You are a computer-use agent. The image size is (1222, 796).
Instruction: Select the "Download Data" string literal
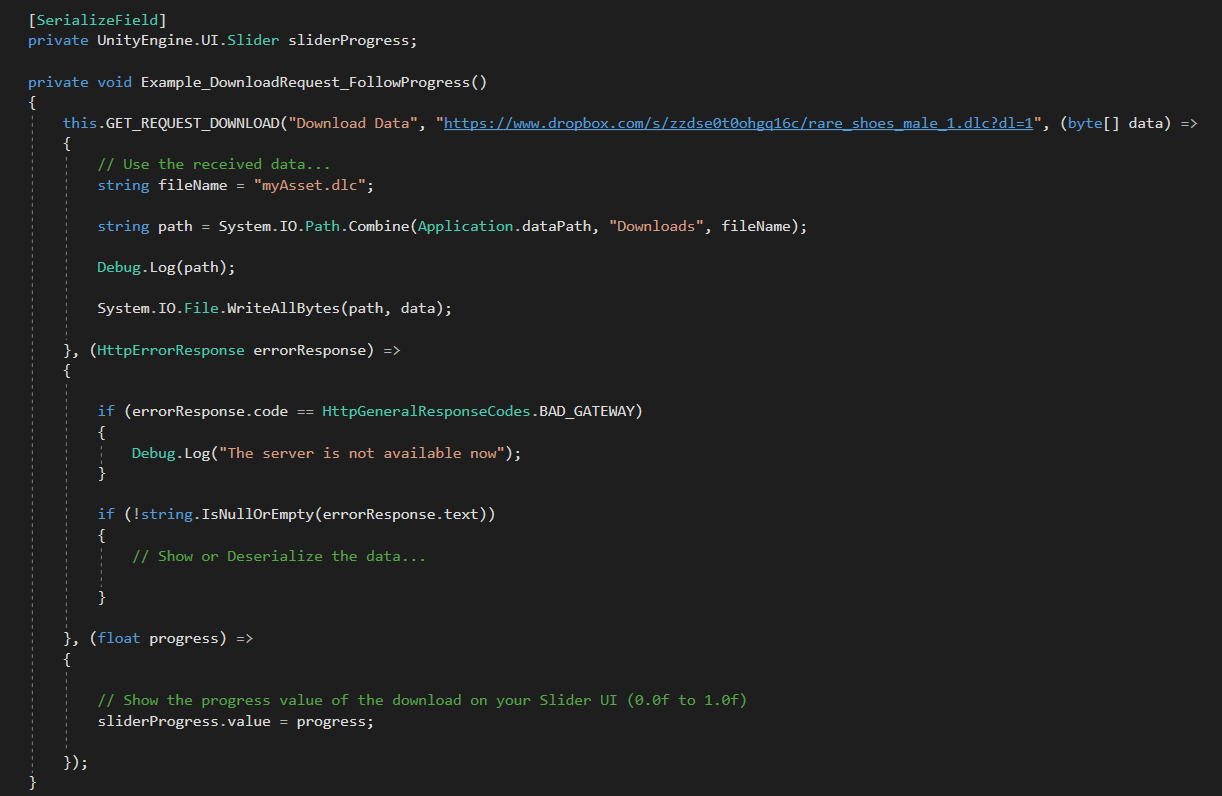pyautogui.click(x=353, y=123)
